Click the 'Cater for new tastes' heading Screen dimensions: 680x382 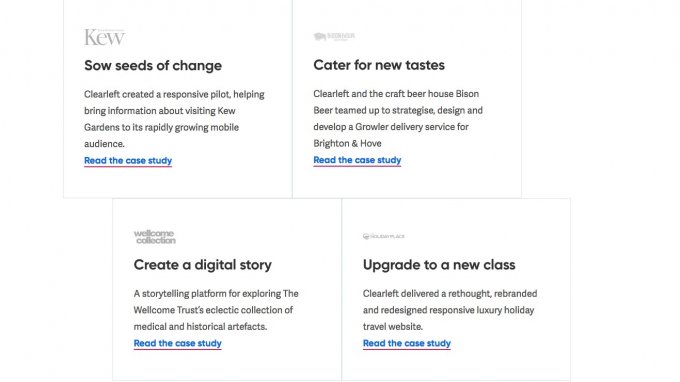pyautogui.click(x=379, y=65)
